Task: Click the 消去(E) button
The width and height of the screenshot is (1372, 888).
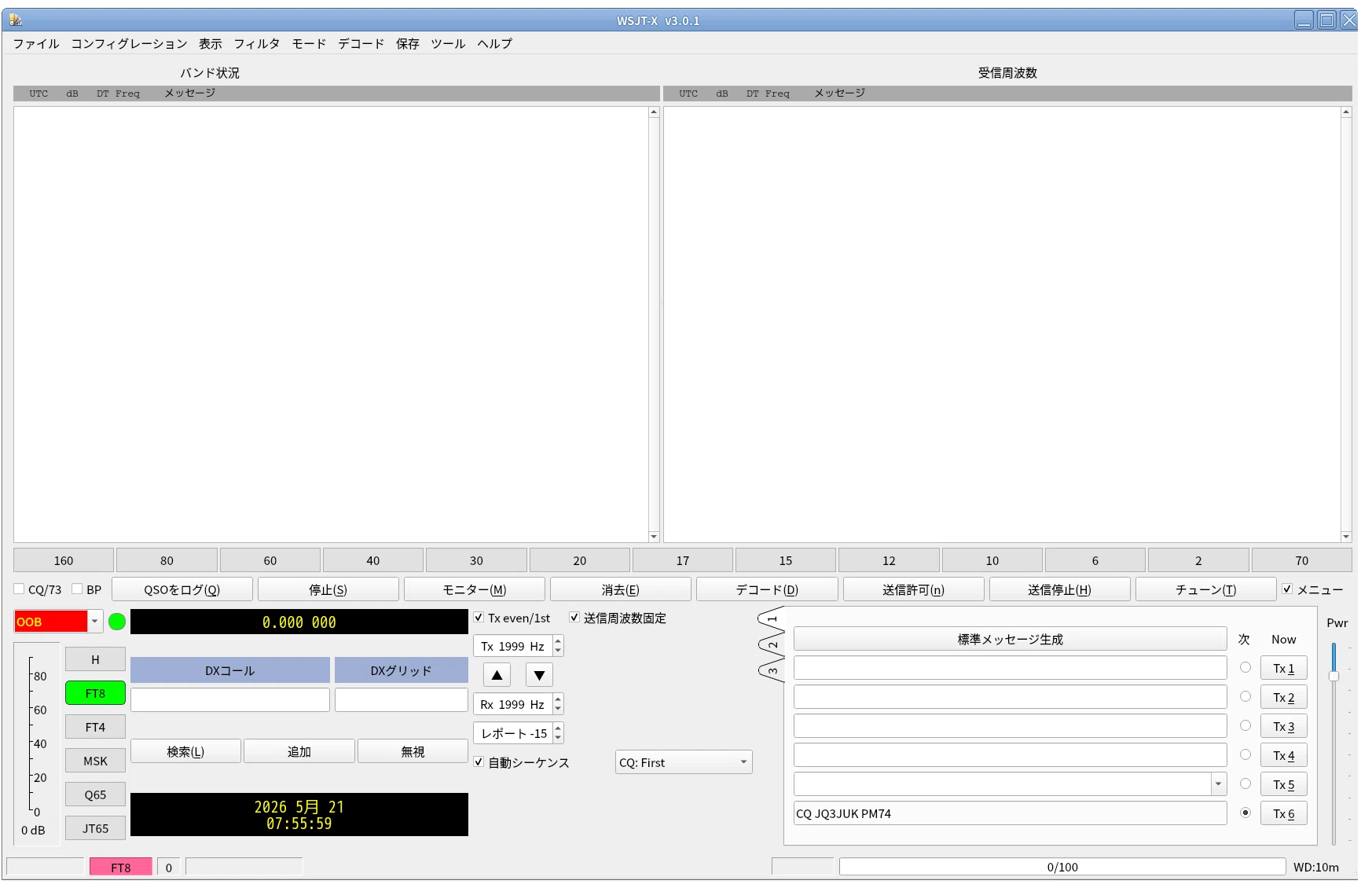Action: (x=621, y=589)
